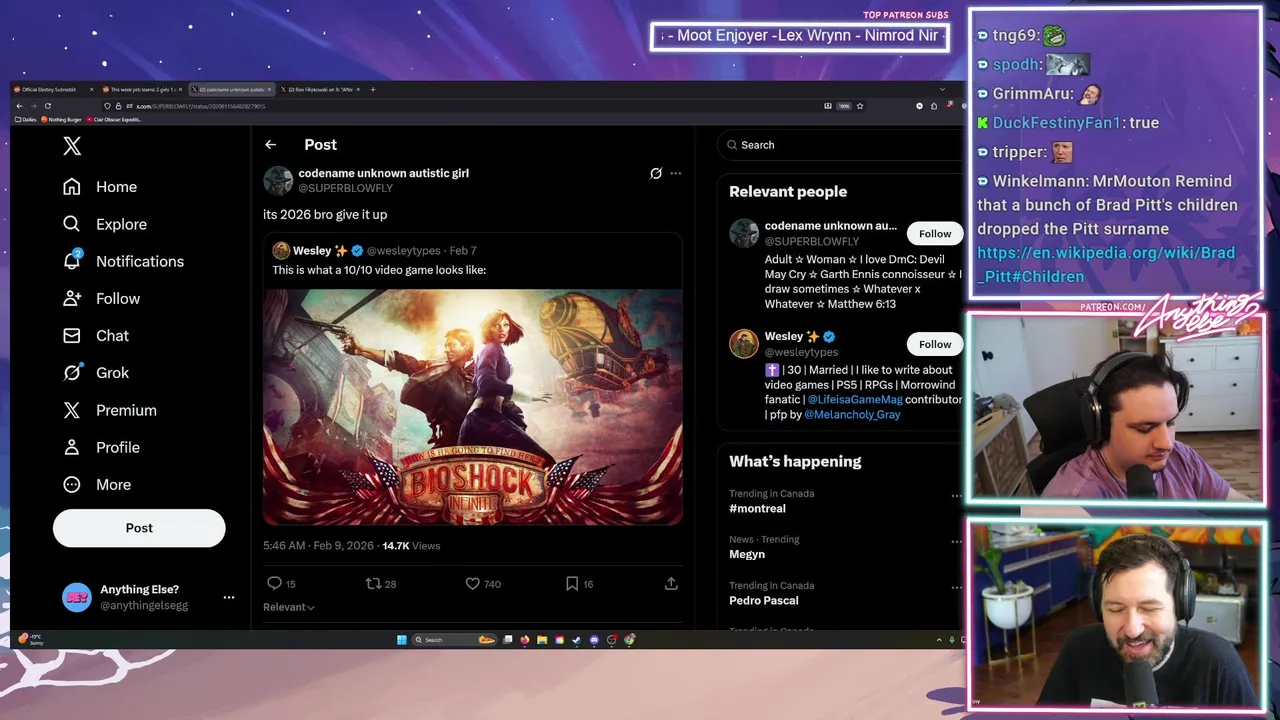Reload the page in browser toolbar
Viewport: 1280px width, 720px height.
pos(47,106)
